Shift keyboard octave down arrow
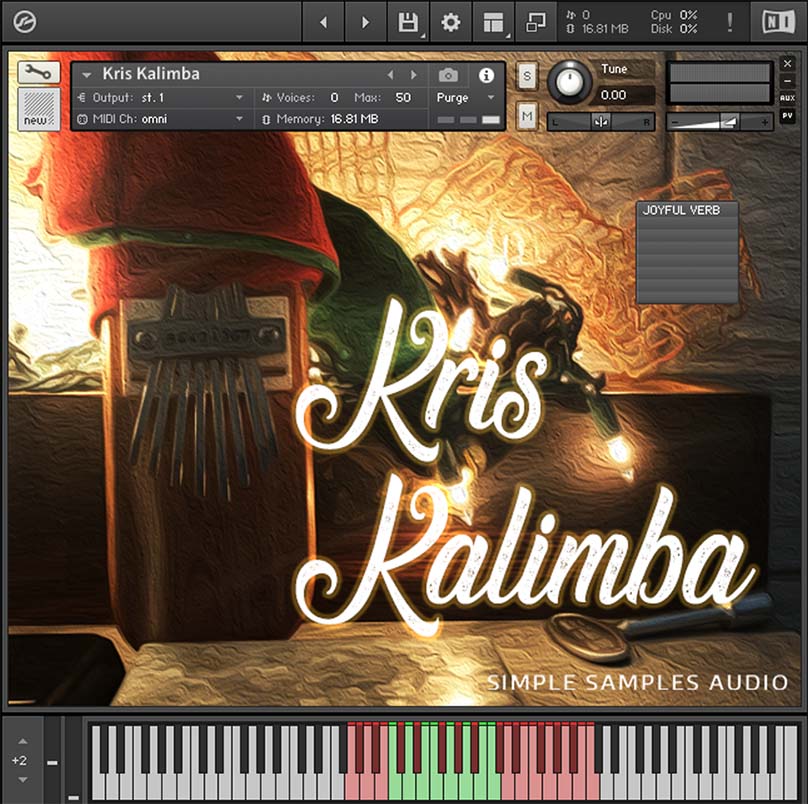This screenshot has height=804, width=808. (23, 780)
